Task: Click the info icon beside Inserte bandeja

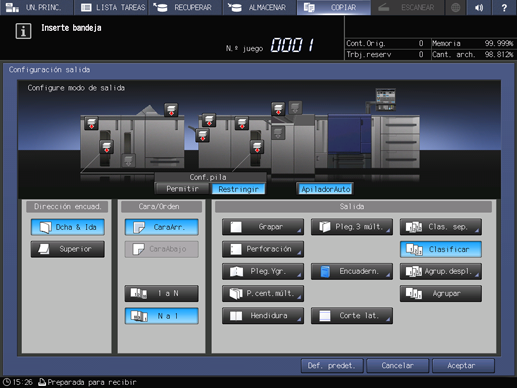Action: pos(23,31)
